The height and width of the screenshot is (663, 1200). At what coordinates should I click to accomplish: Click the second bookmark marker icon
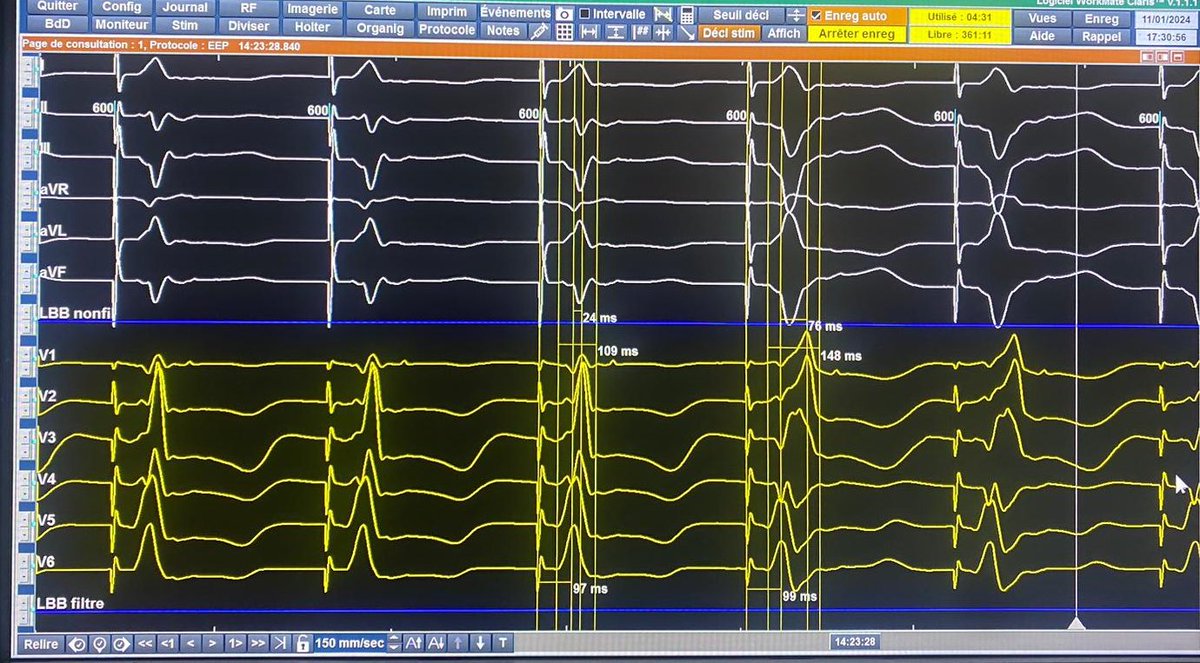(x=100, y=644)
